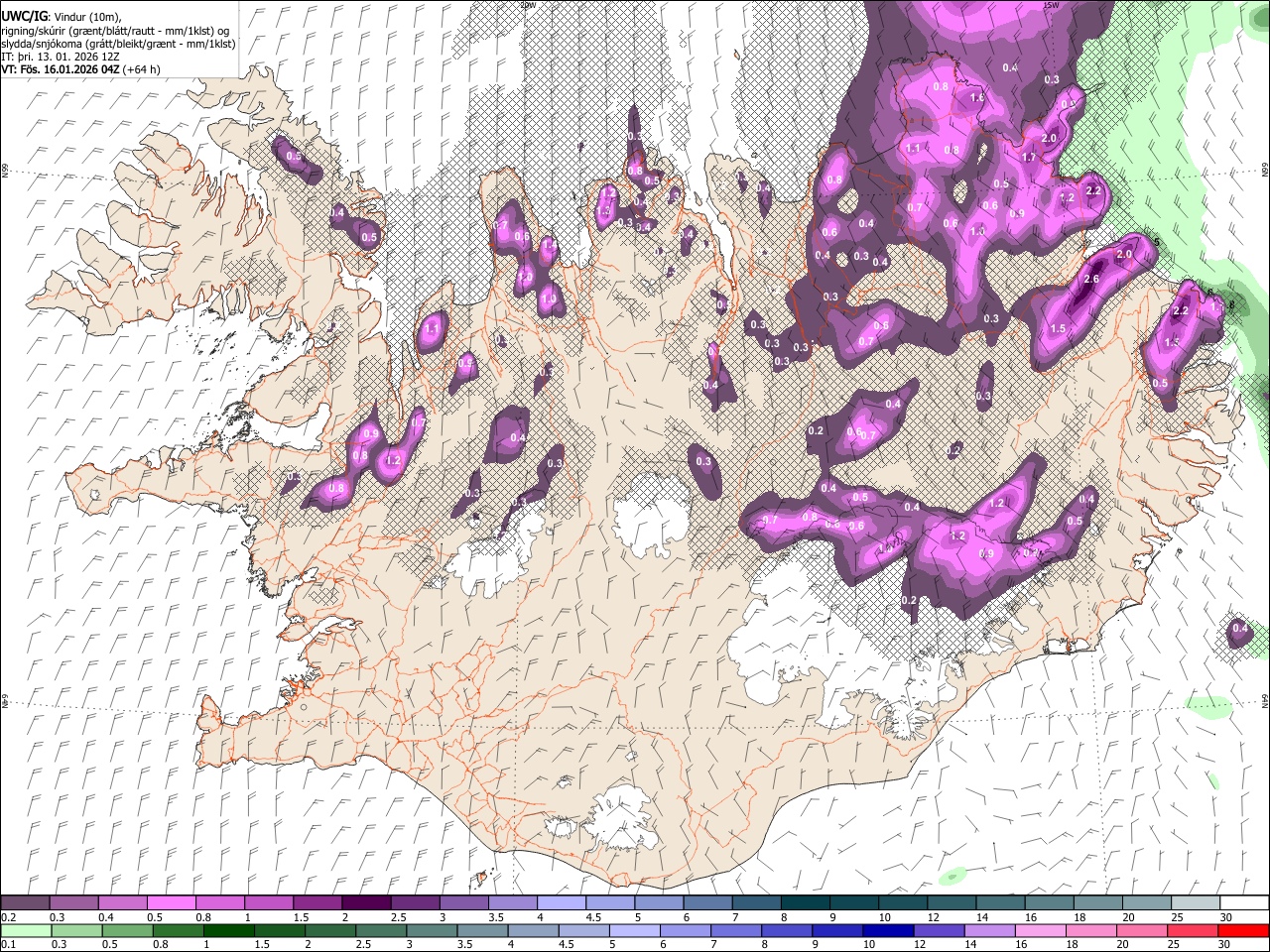Click the 'UWC/IG: Vindur (10m)' title text
The width and height of the screenshot is (1270, 952).
click(62, 17)
